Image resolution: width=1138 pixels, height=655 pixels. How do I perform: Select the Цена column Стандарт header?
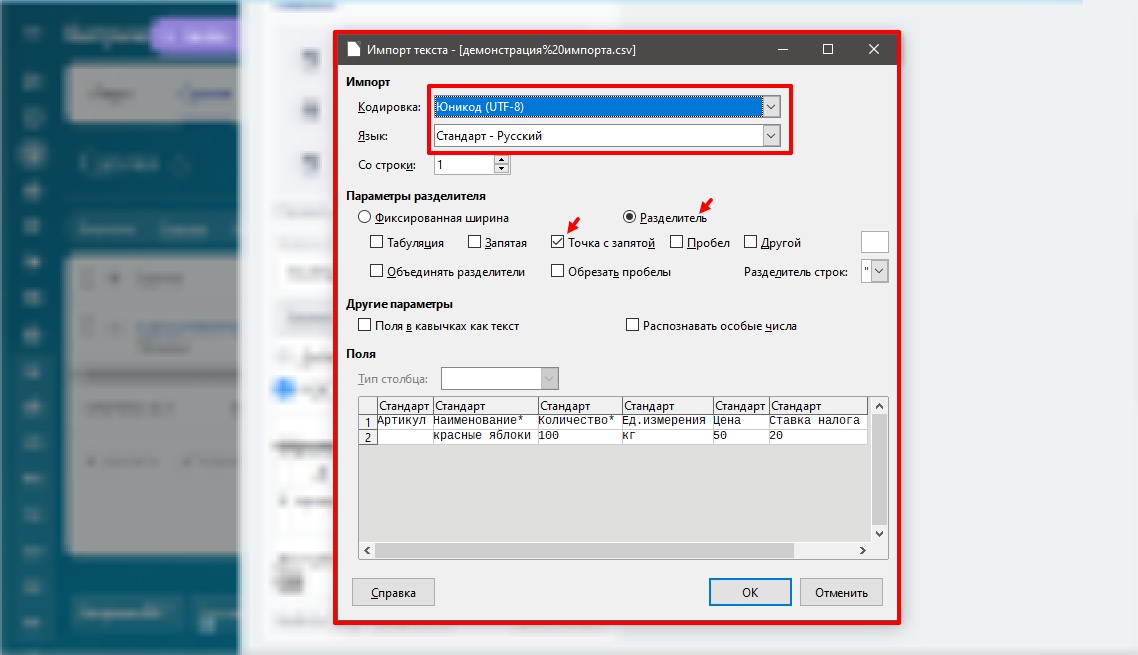(x=740, y=406)
